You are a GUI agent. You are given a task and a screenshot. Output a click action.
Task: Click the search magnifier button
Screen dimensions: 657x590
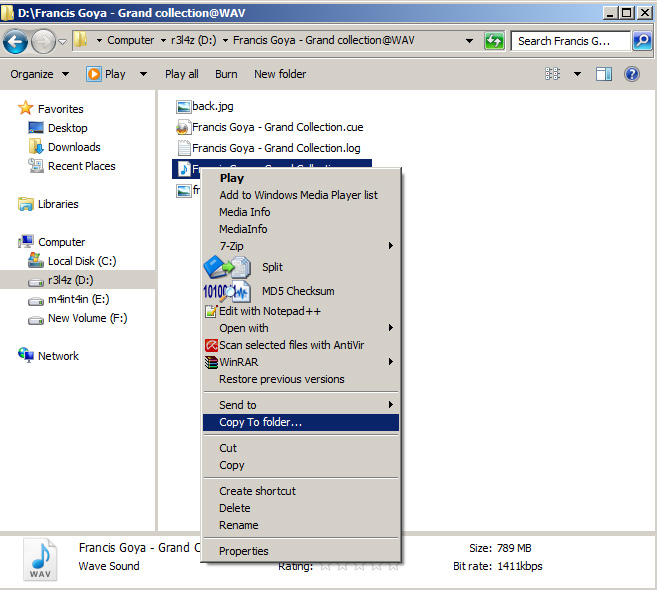click(642, 41)
